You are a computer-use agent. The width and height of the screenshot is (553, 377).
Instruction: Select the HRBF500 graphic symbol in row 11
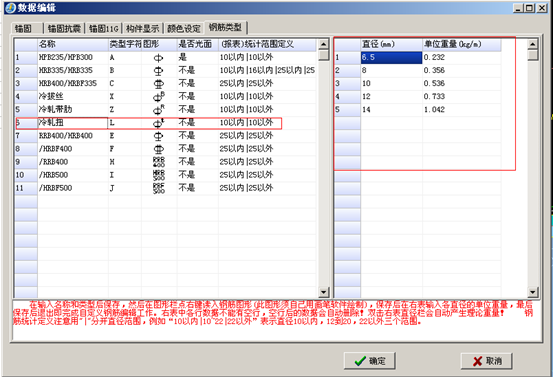pos(159,188)
